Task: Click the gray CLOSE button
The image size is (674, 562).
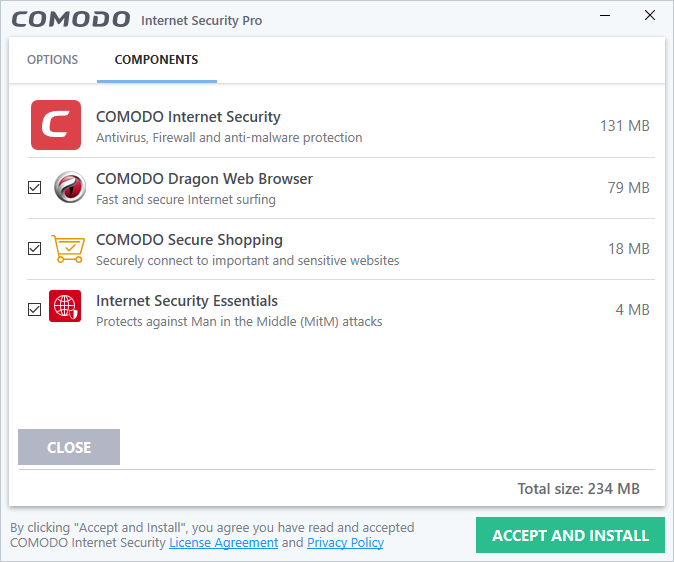Action: (x=69, y=447)
